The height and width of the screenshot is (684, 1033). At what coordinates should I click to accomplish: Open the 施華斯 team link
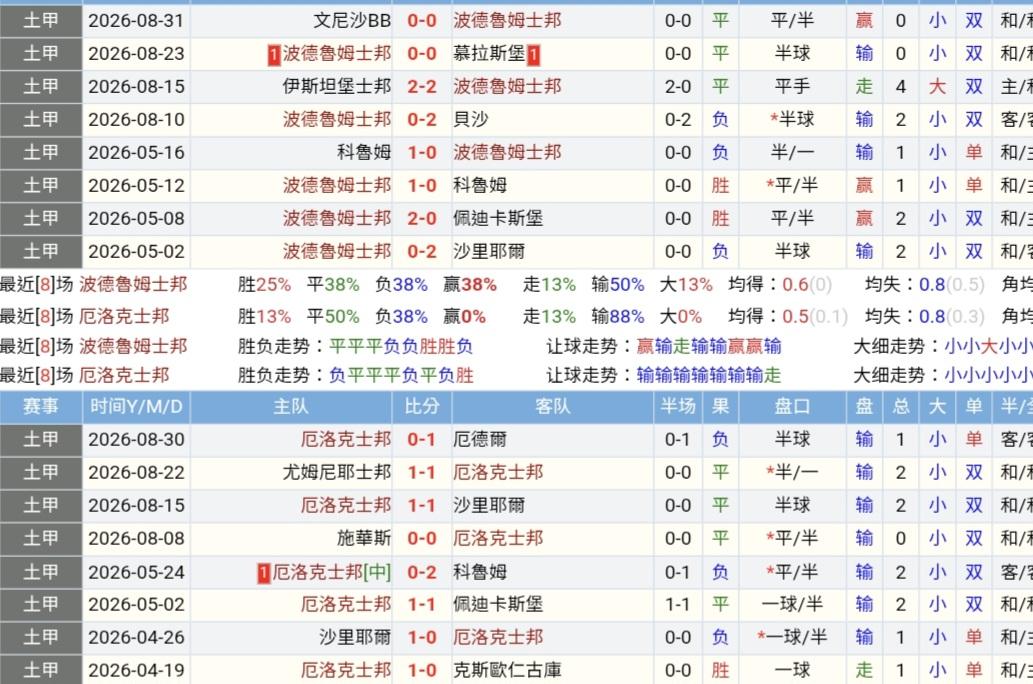364,538
